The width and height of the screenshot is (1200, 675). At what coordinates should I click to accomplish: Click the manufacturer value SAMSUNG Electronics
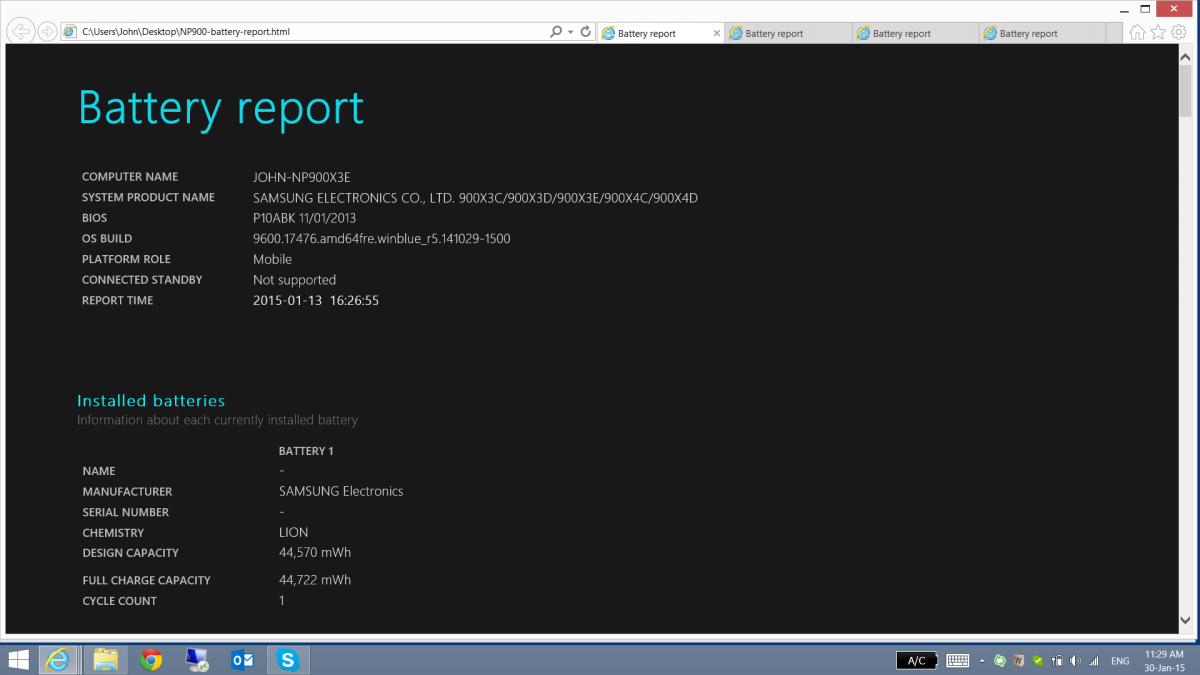coord(341,492)
